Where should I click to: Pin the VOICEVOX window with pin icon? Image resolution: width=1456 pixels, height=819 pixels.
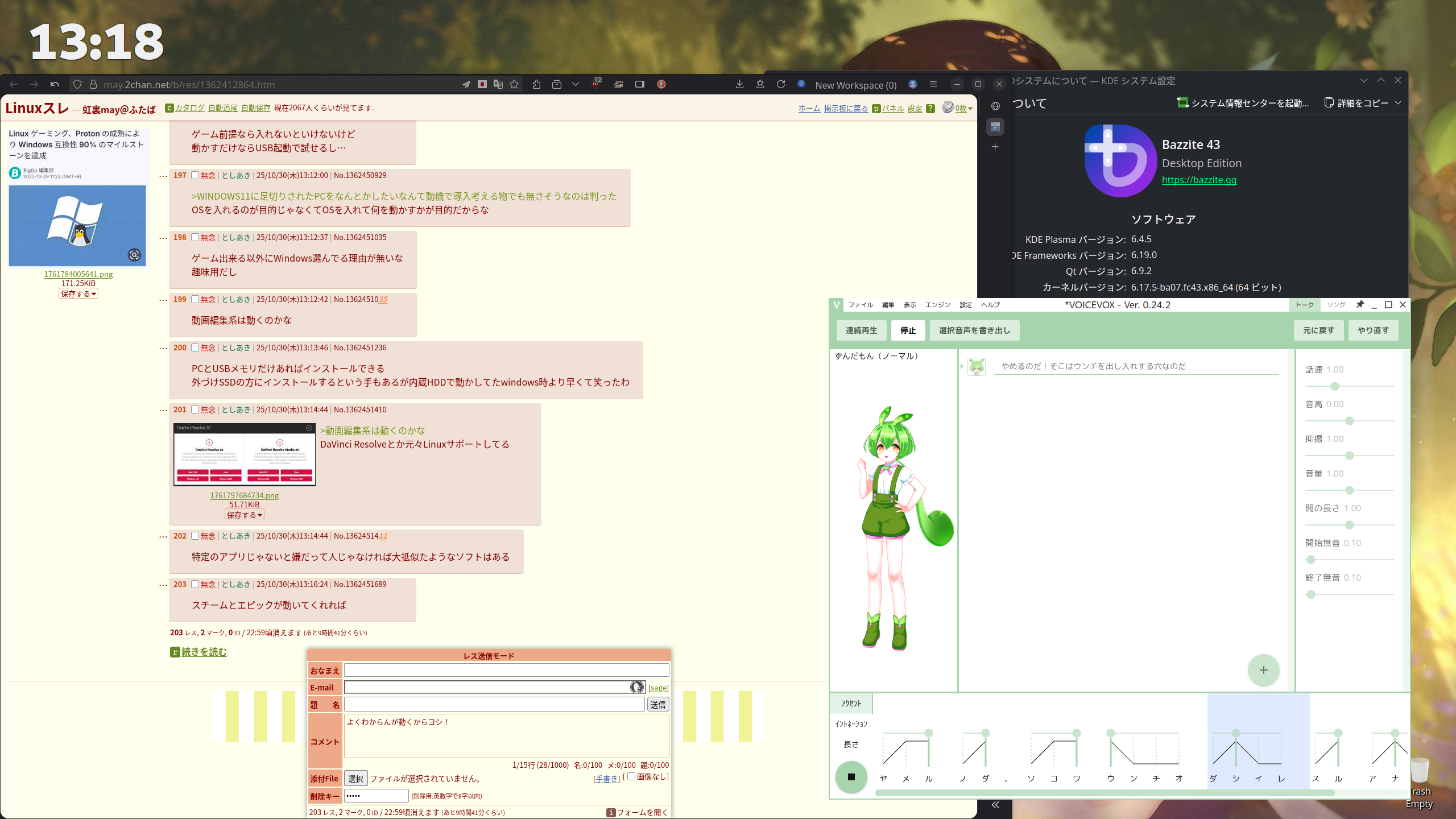pyautogui.click(x=1360, y=305)
